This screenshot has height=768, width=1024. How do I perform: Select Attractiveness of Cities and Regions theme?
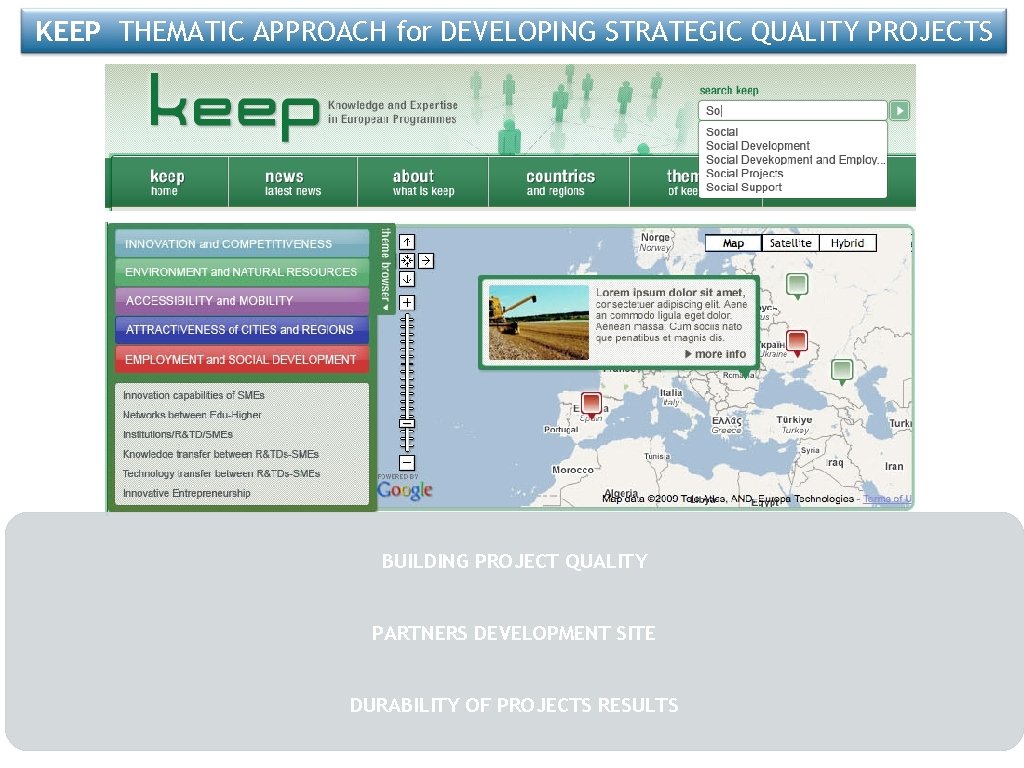click(242, 330)
